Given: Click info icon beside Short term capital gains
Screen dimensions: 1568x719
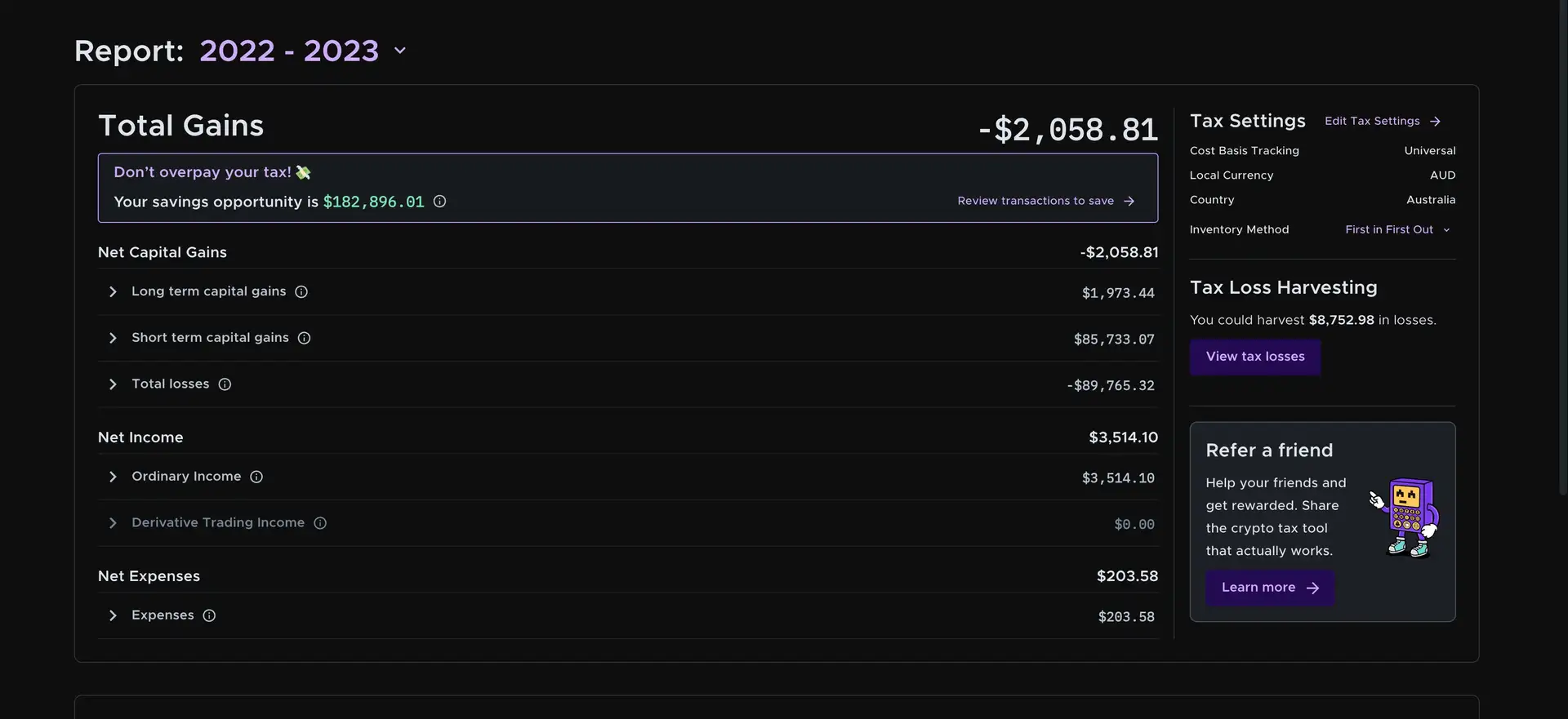Looking at the screenshot, I should point(304,338).
